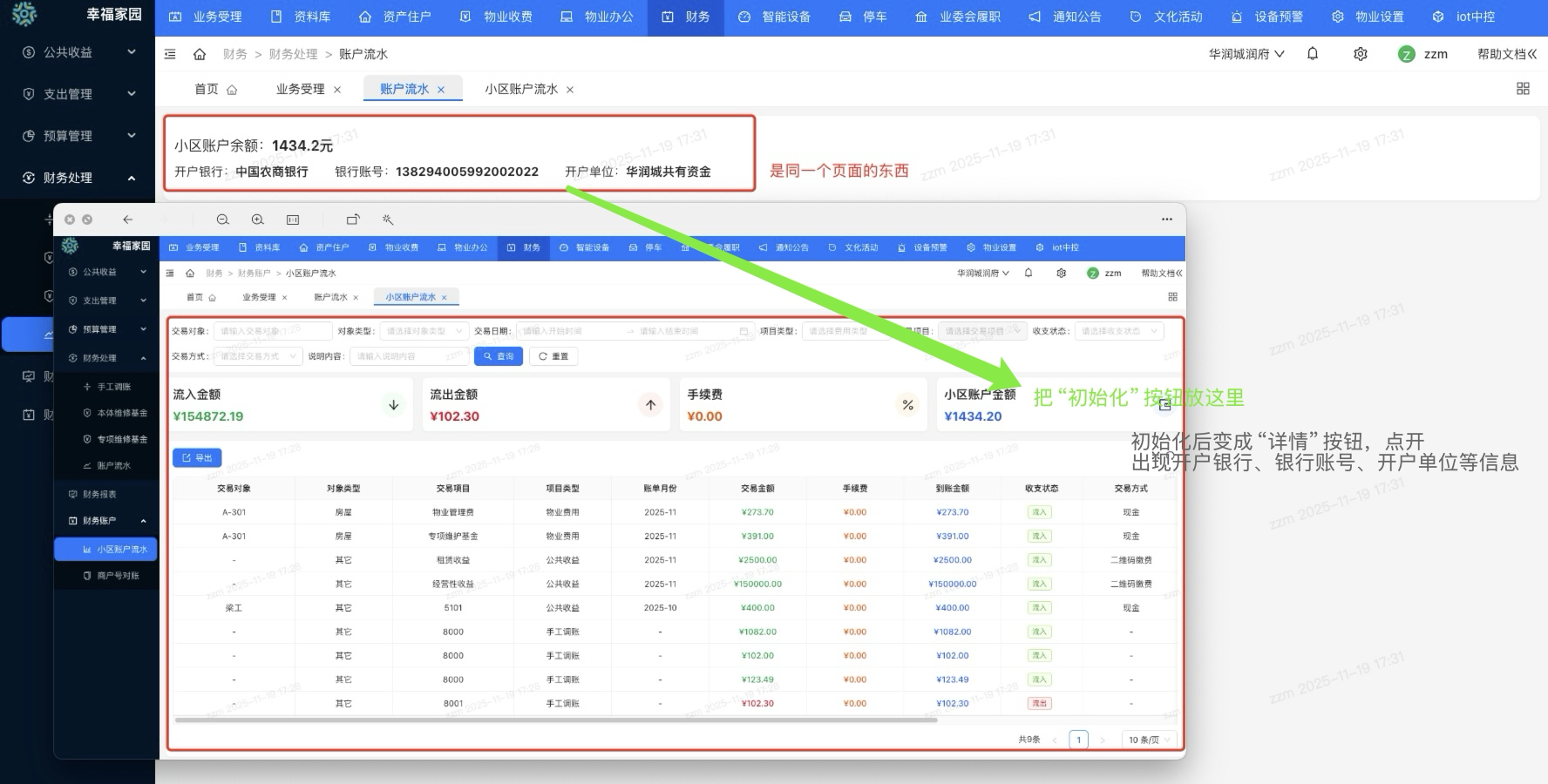
Task: Open notifications bell in the topmost page header
Action: tap(1313, 54)
